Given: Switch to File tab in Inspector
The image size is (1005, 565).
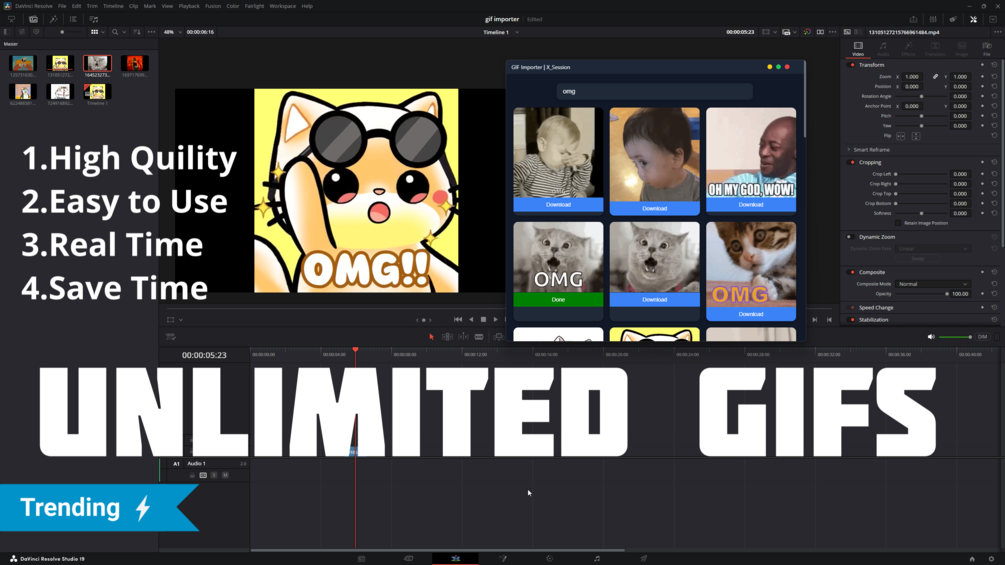Looking at the screenshot, I should 987,49.
